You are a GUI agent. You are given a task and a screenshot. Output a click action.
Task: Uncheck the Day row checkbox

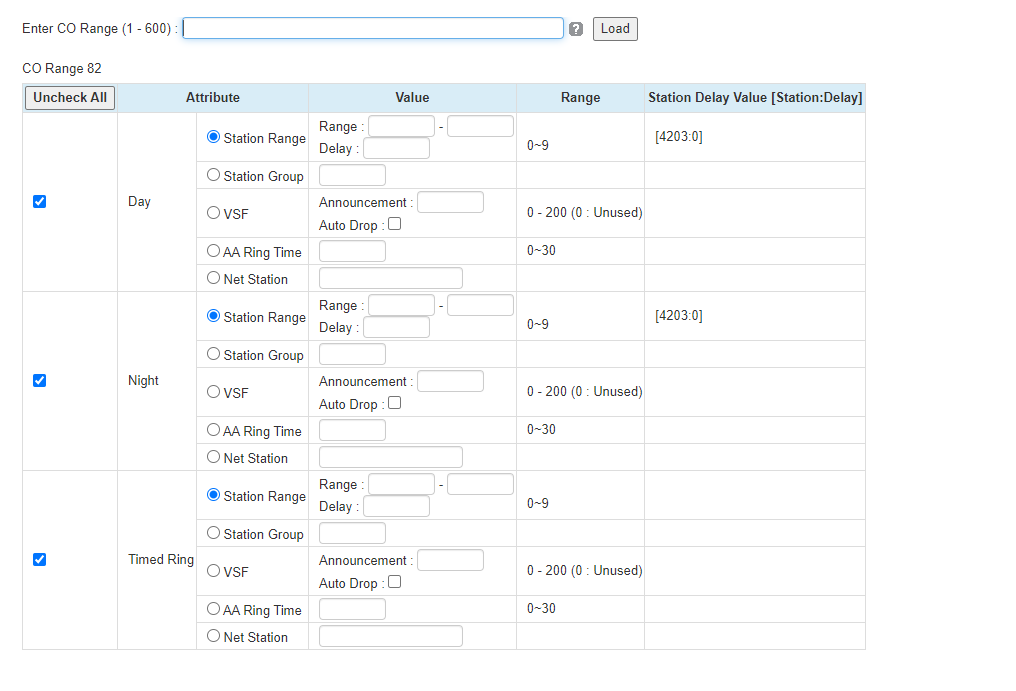tap(40, 202)
